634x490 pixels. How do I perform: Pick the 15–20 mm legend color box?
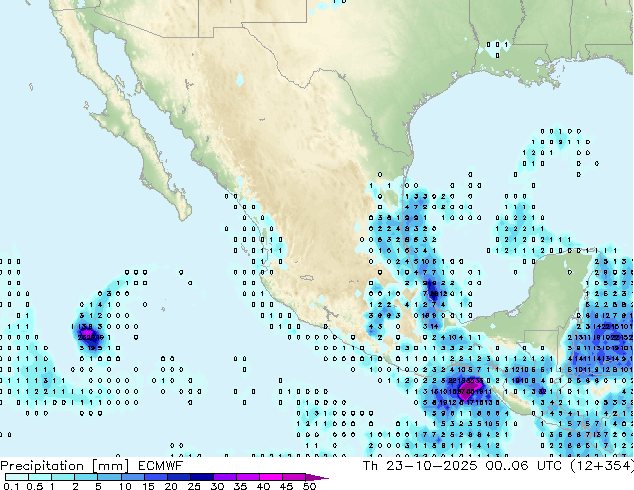click(x=155, y=477)
